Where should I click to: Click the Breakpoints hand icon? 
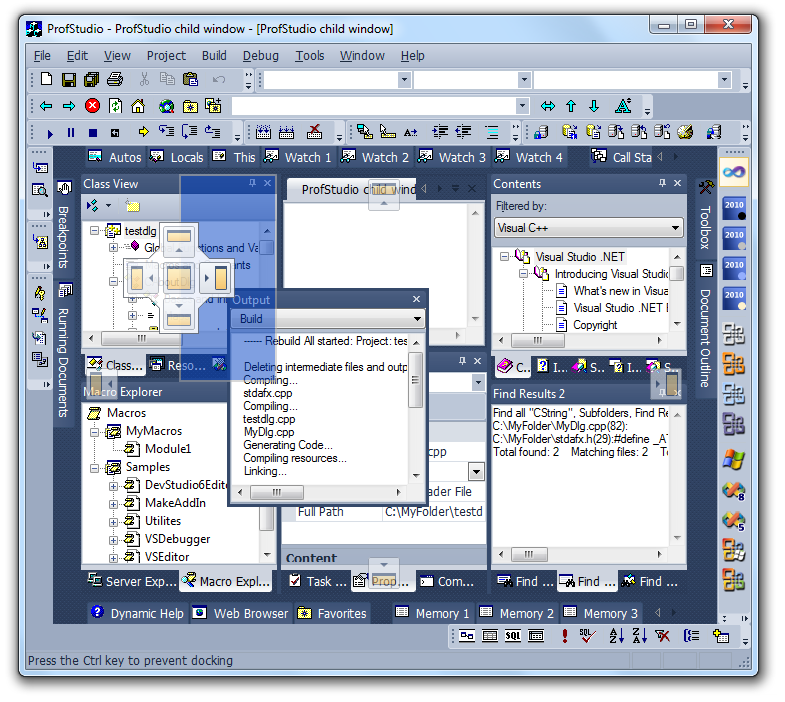tap(64, 188)
